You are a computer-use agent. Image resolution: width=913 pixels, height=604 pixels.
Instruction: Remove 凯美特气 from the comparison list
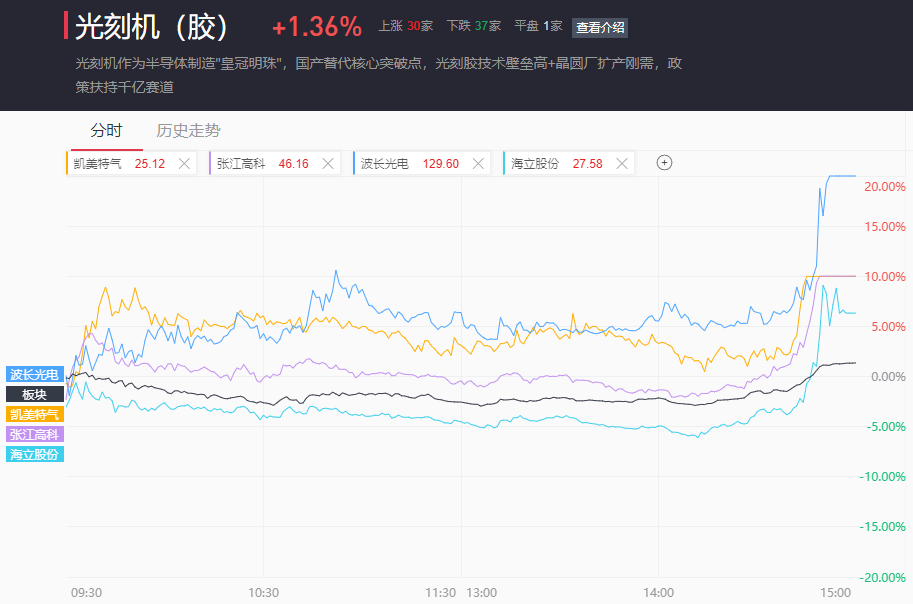[x=184, y=163]
